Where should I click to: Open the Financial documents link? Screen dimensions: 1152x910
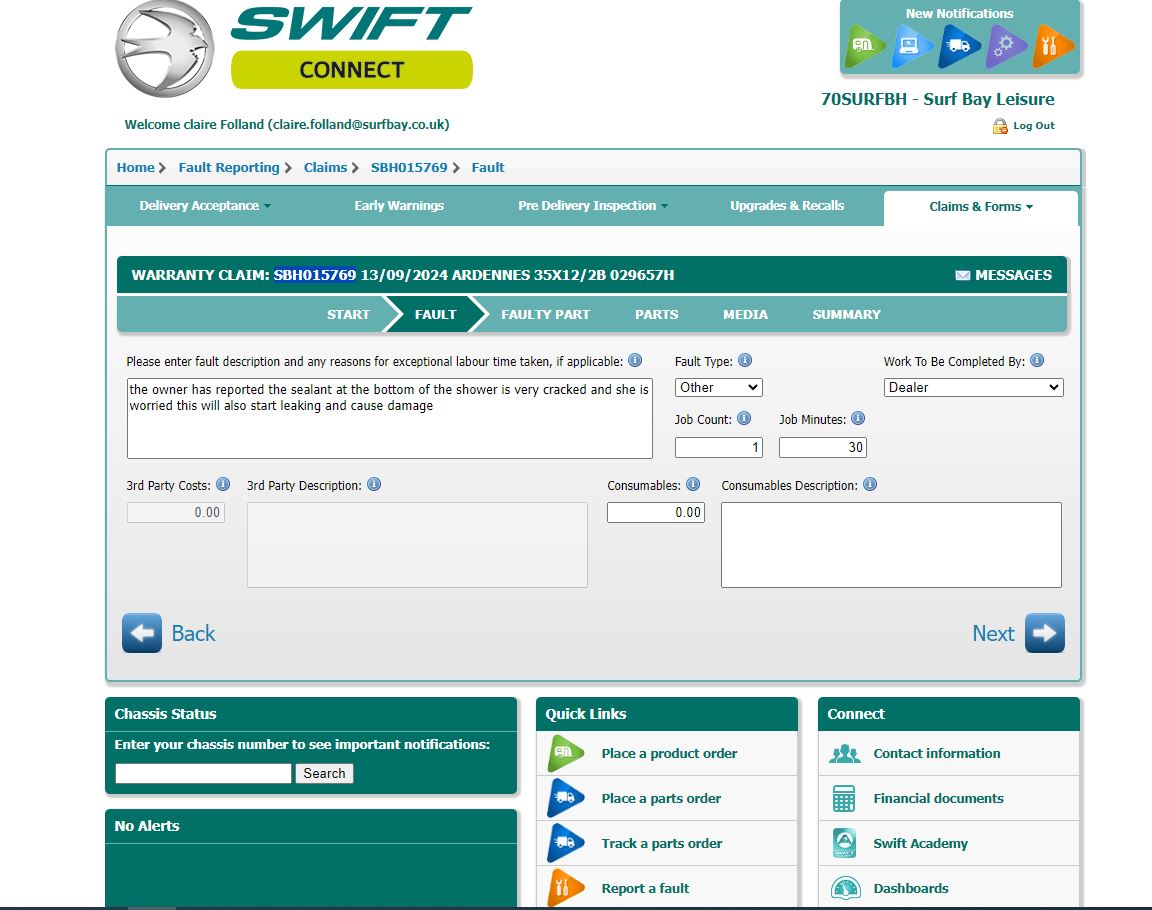938,798
